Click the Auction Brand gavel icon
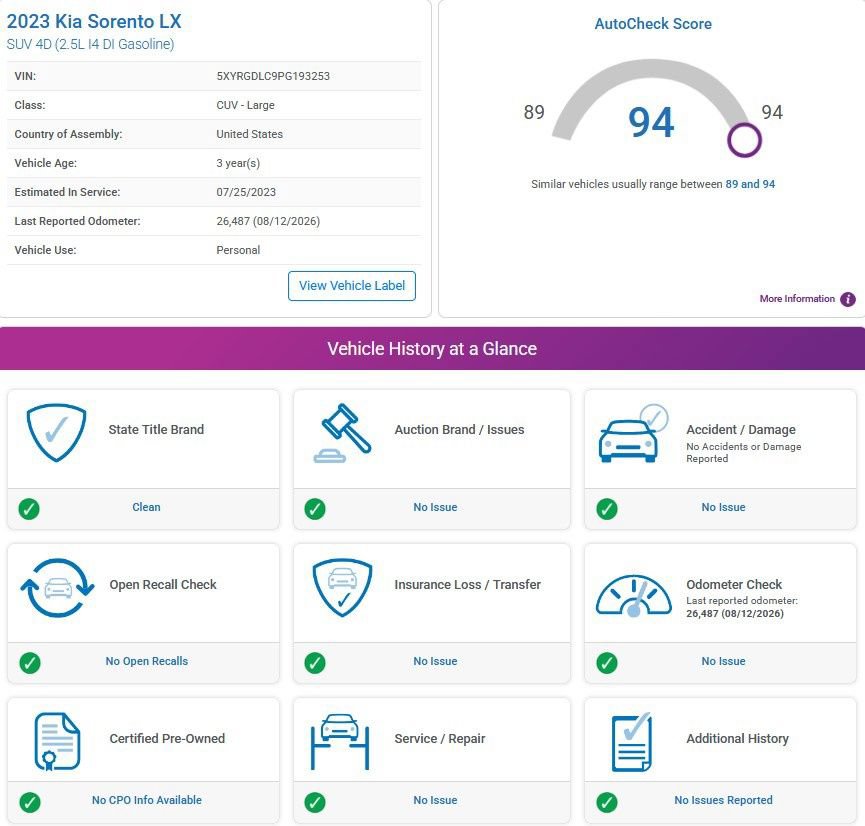The image size is (865, 826). point(342,433)
